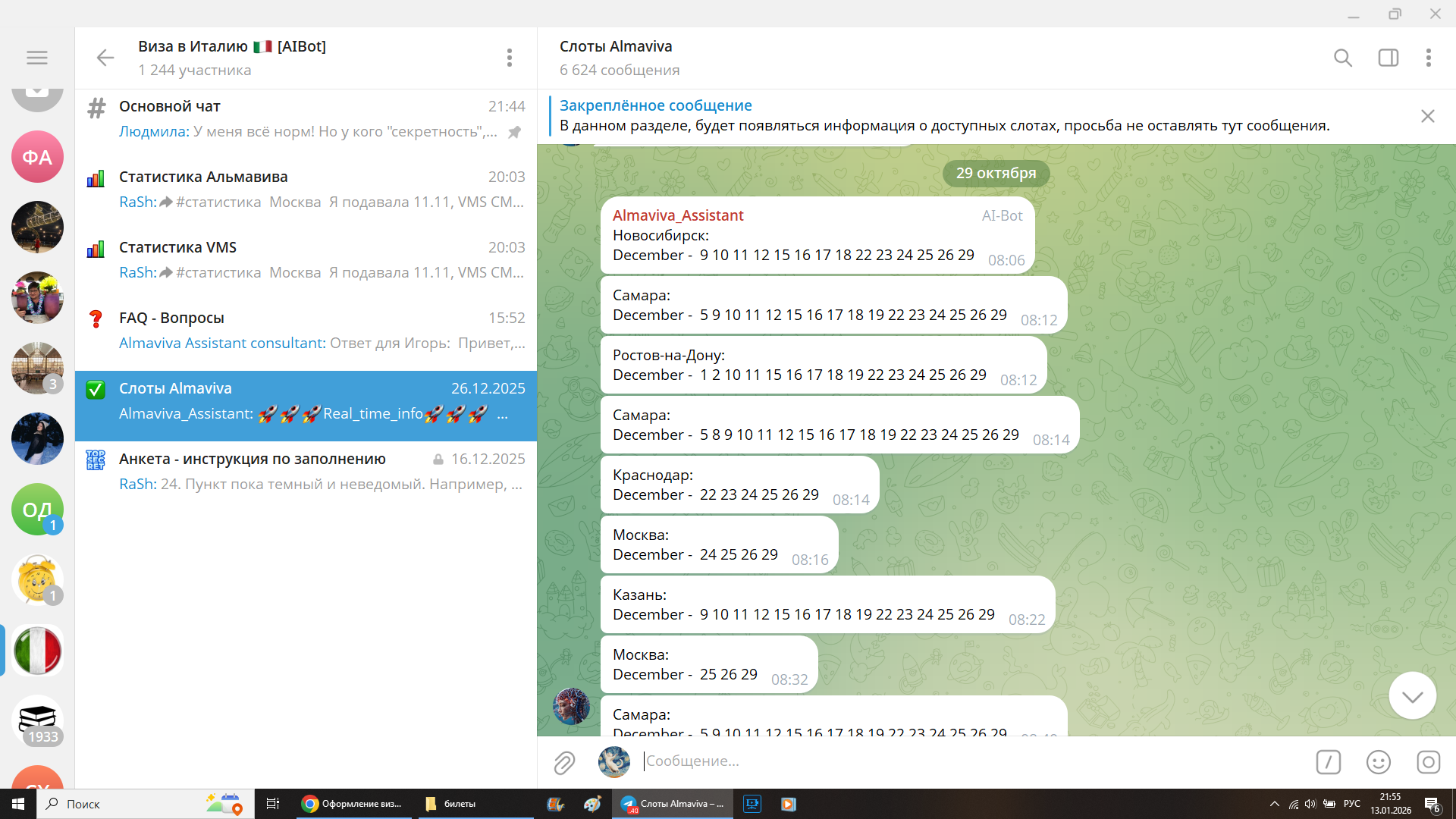Open the Italian flag folder in sidebar

[37, 651]
